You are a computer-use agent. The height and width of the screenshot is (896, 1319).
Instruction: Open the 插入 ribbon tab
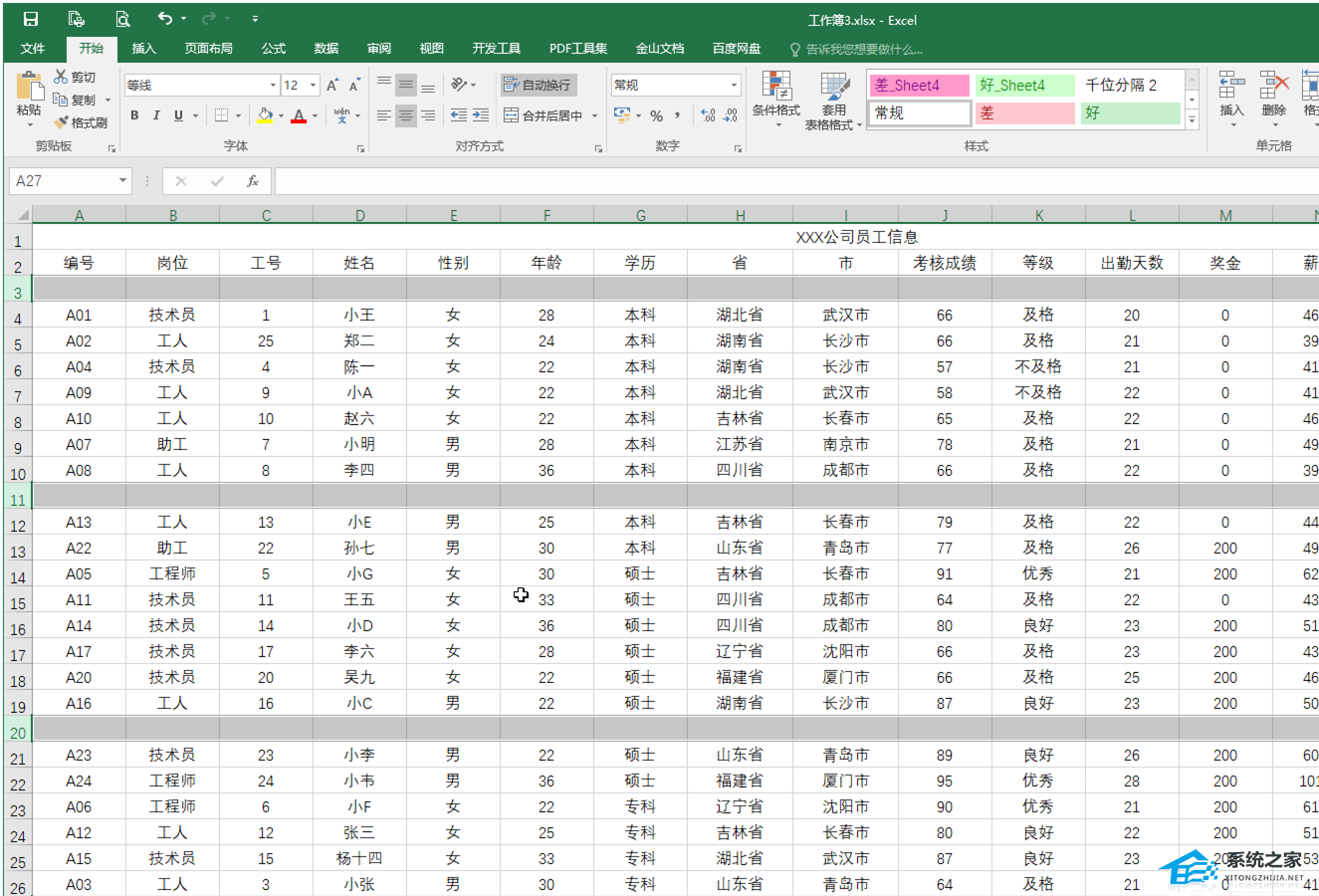144,48
